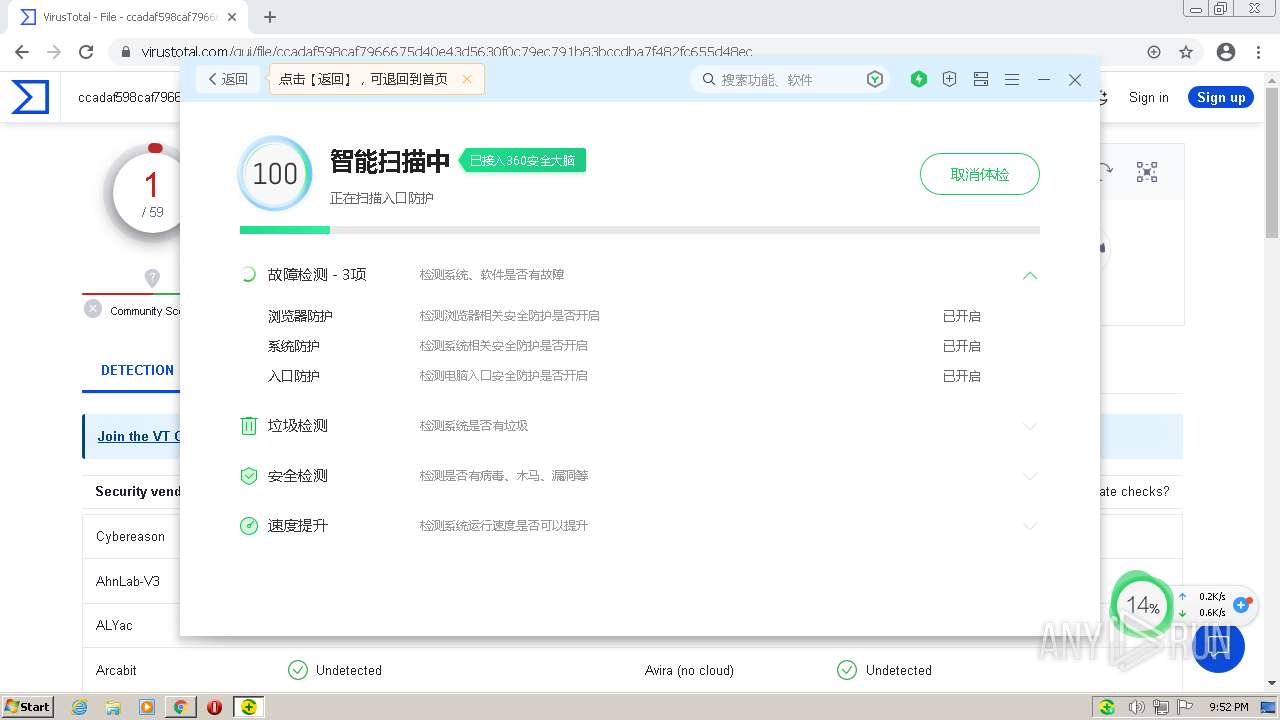Go back in Chrome

[x=22, y=52]
